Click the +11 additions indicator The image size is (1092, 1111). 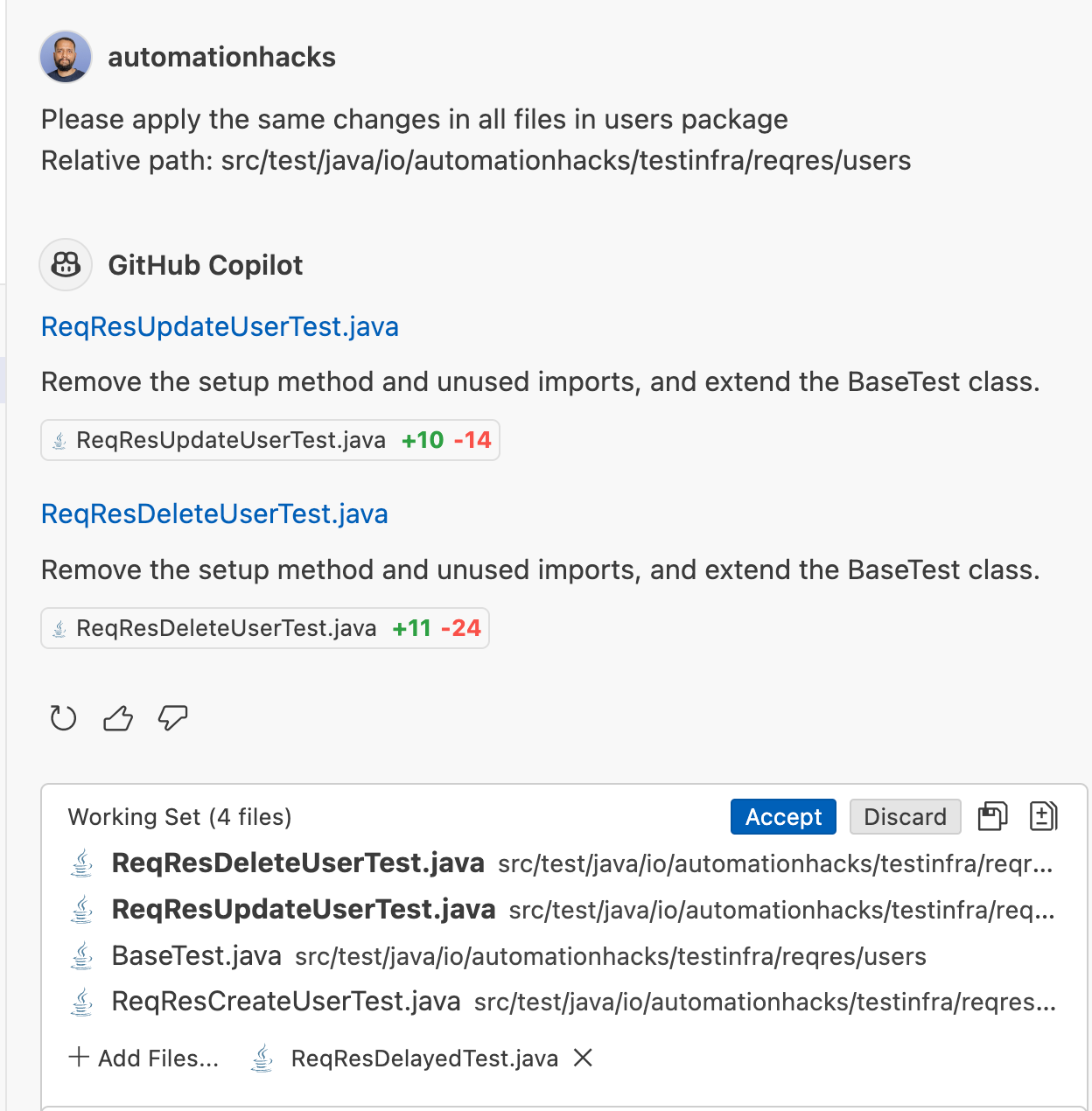(x=410, y=627)
